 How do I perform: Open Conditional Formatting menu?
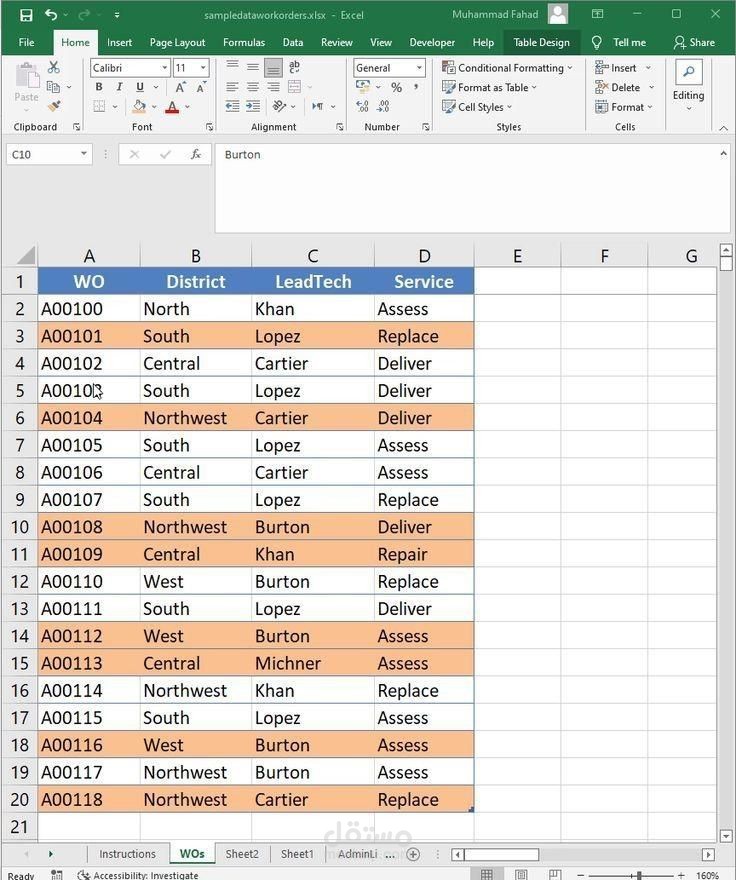(508, 68)
